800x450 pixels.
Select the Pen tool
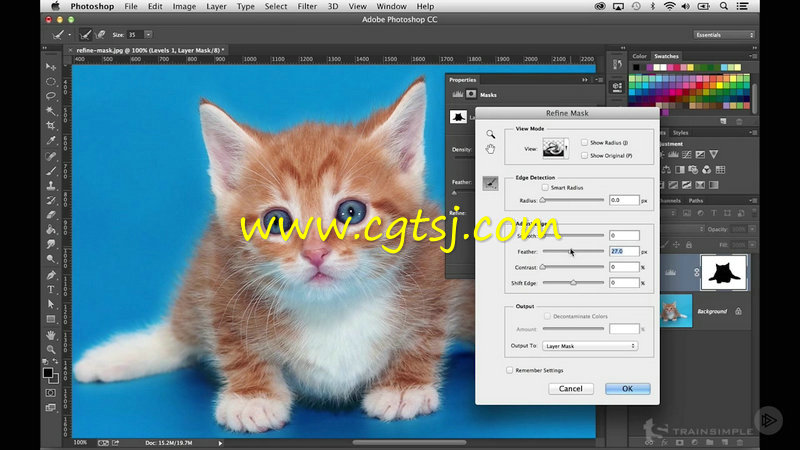click(x=51, y=275)
